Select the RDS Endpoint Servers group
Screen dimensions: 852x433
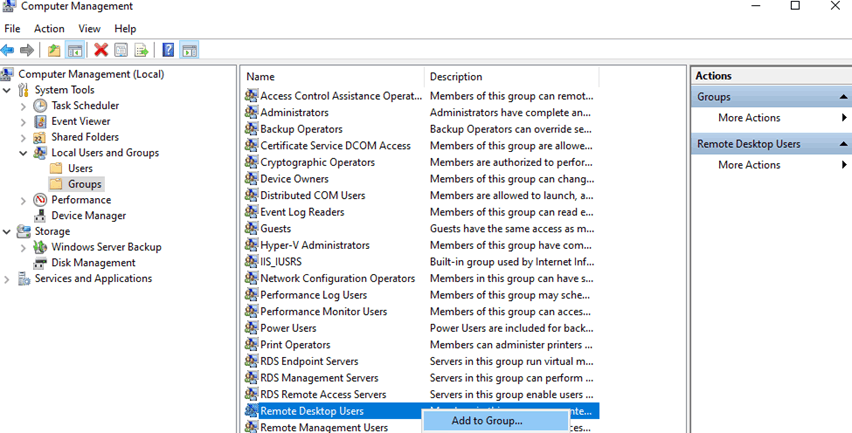[x=309, y=361]
